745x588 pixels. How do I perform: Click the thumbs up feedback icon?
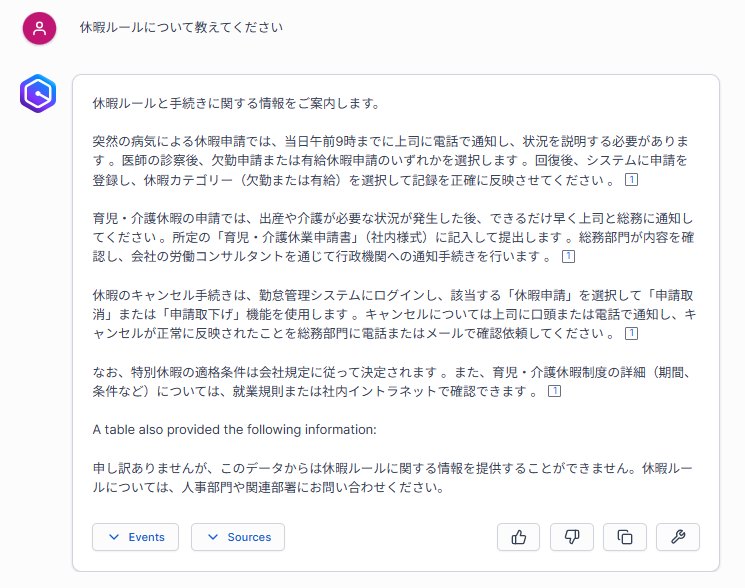point(518,537)
